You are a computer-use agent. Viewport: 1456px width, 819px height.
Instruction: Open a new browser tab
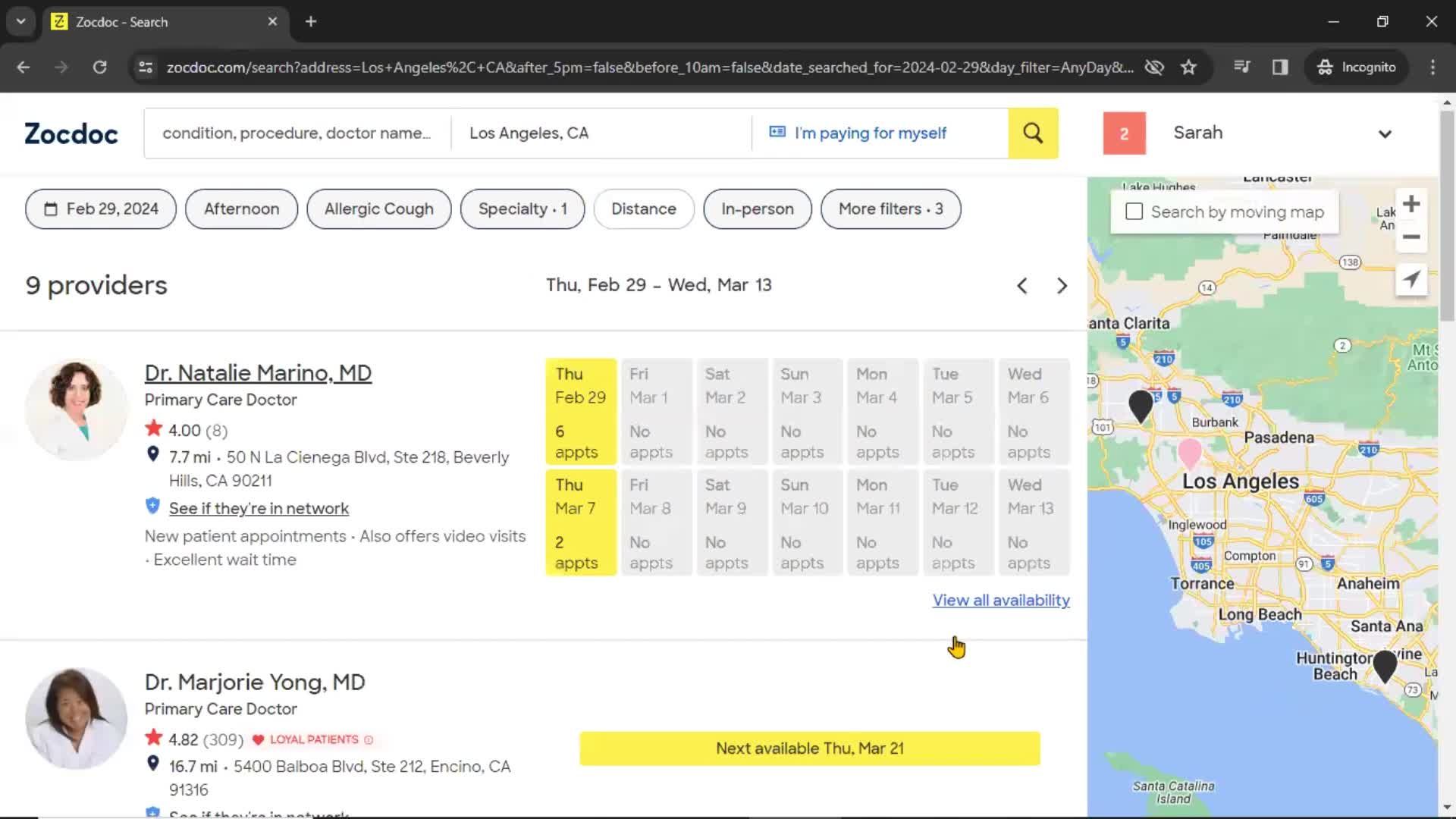pyautogui.click(x=311, y=21)
